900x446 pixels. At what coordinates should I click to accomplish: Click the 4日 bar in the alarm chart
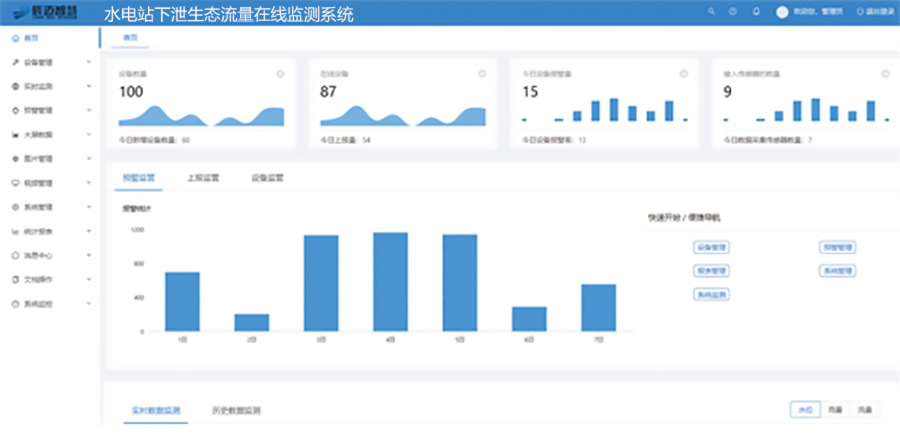pyautogui.click(x=390, y=282)
